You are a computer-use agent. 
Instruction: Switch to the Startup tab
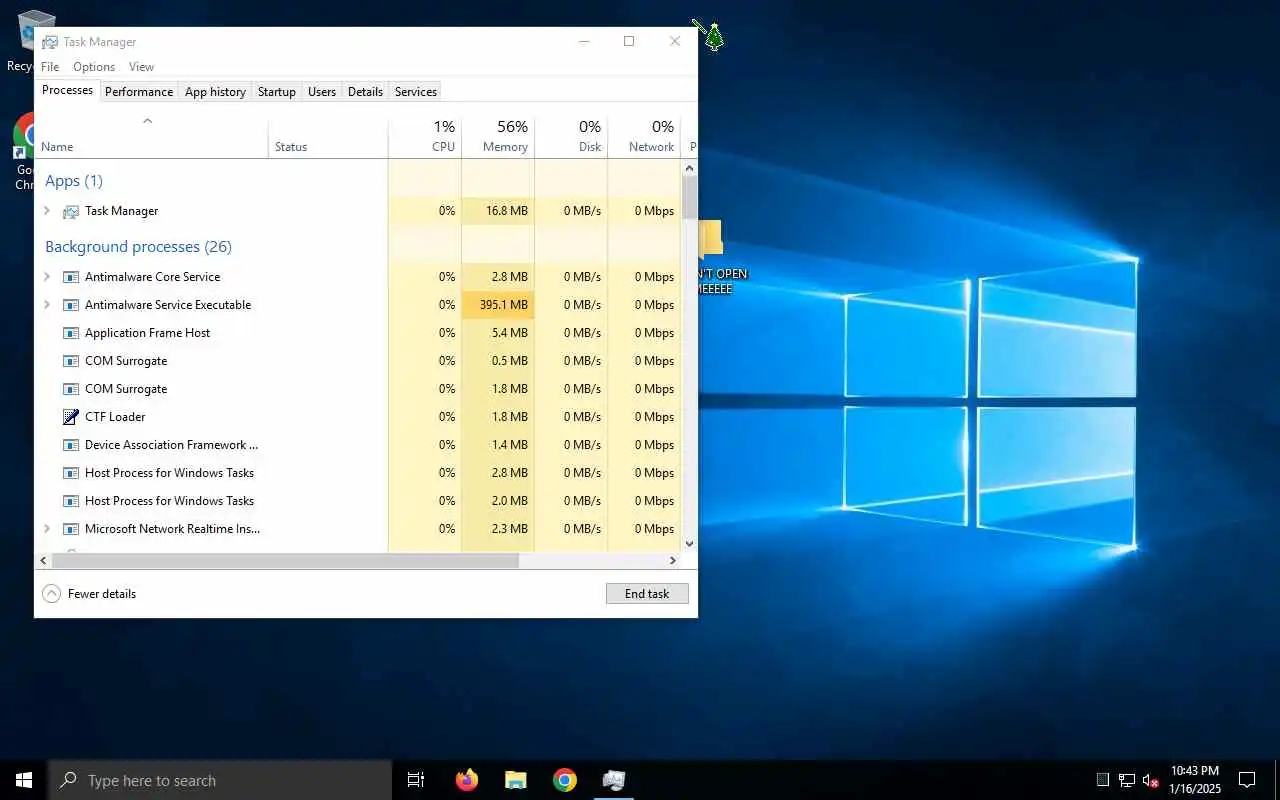[277, 92]
